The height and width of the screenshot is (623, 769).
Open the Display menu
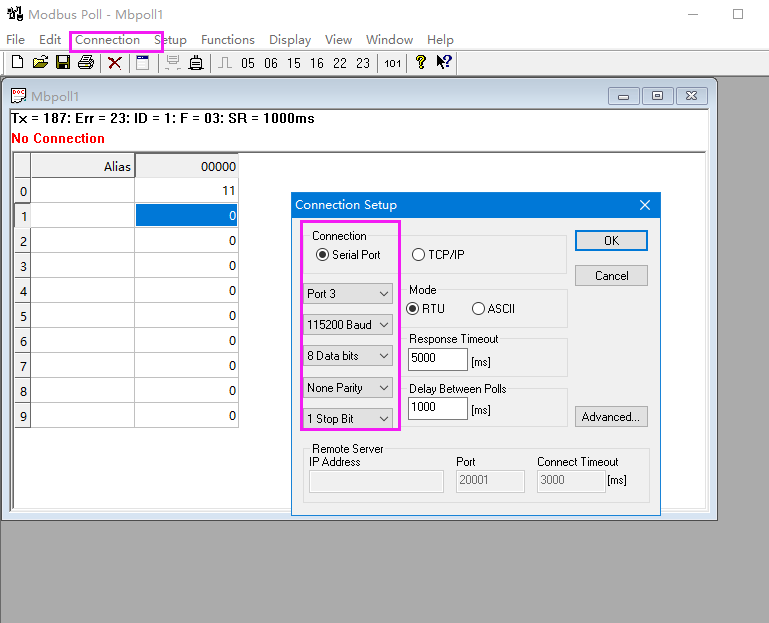(x=290, y=40)
